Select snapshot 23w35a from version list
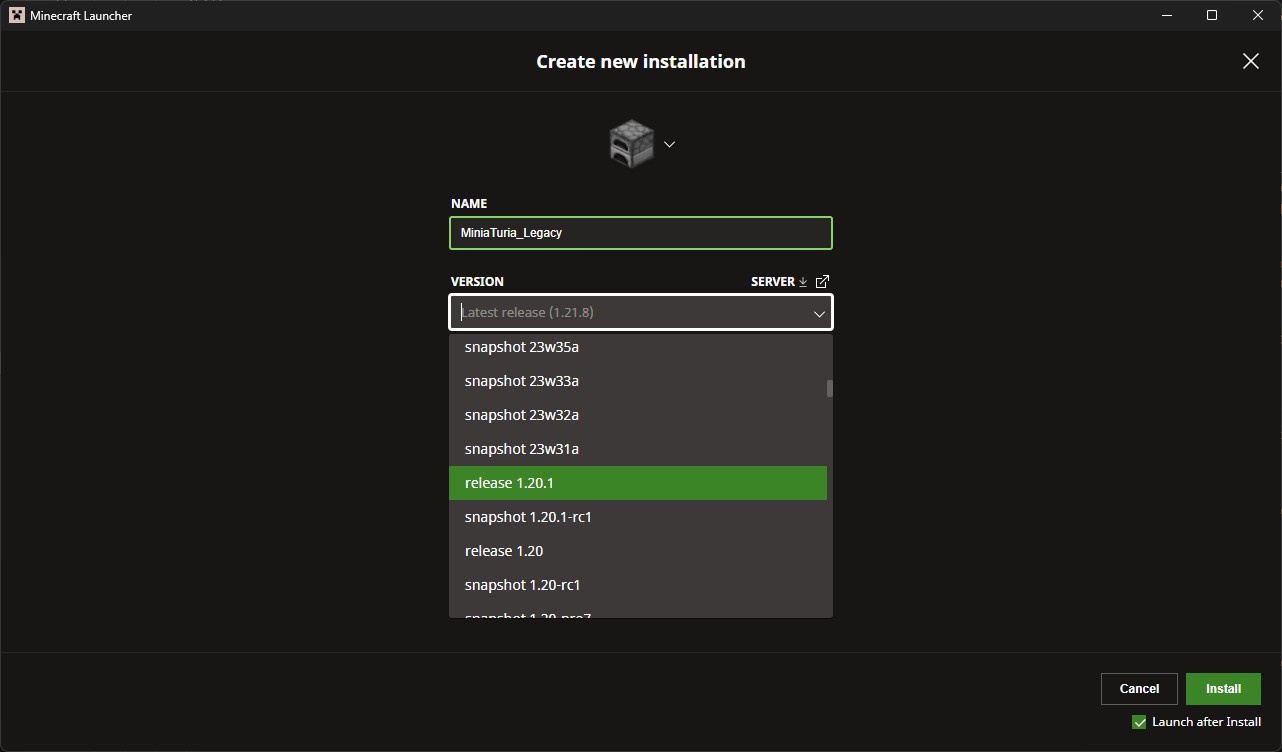1282x752 pixels. tap(638, 347)
